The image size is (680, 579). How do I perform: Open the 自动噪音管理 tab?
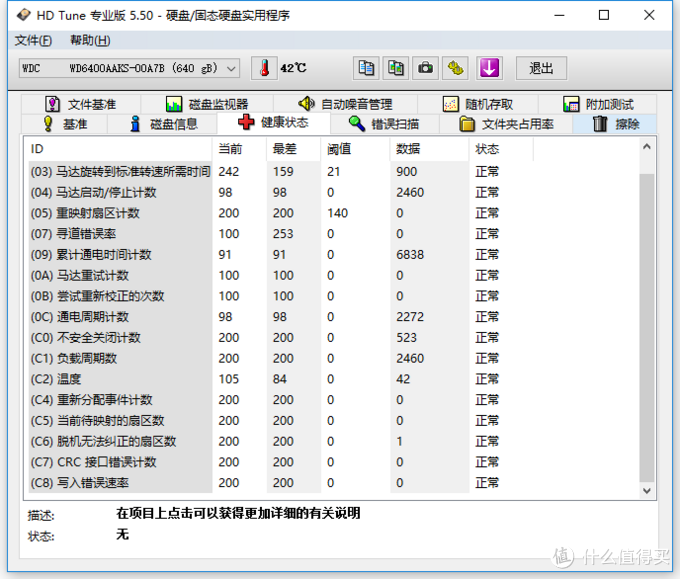pos(345,104)
